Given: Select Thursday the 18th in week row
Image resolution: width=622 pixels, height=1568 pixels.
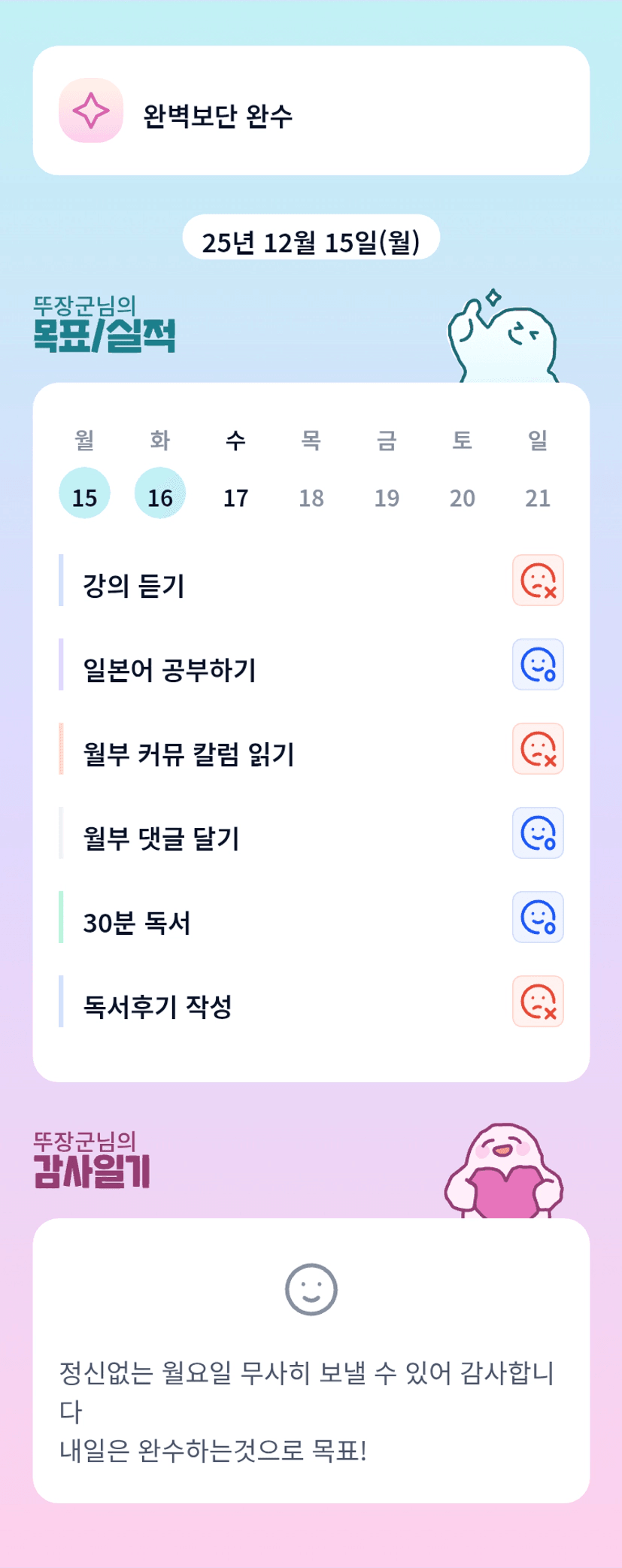Looking at the screenshot, I should [x=311, y=496].
